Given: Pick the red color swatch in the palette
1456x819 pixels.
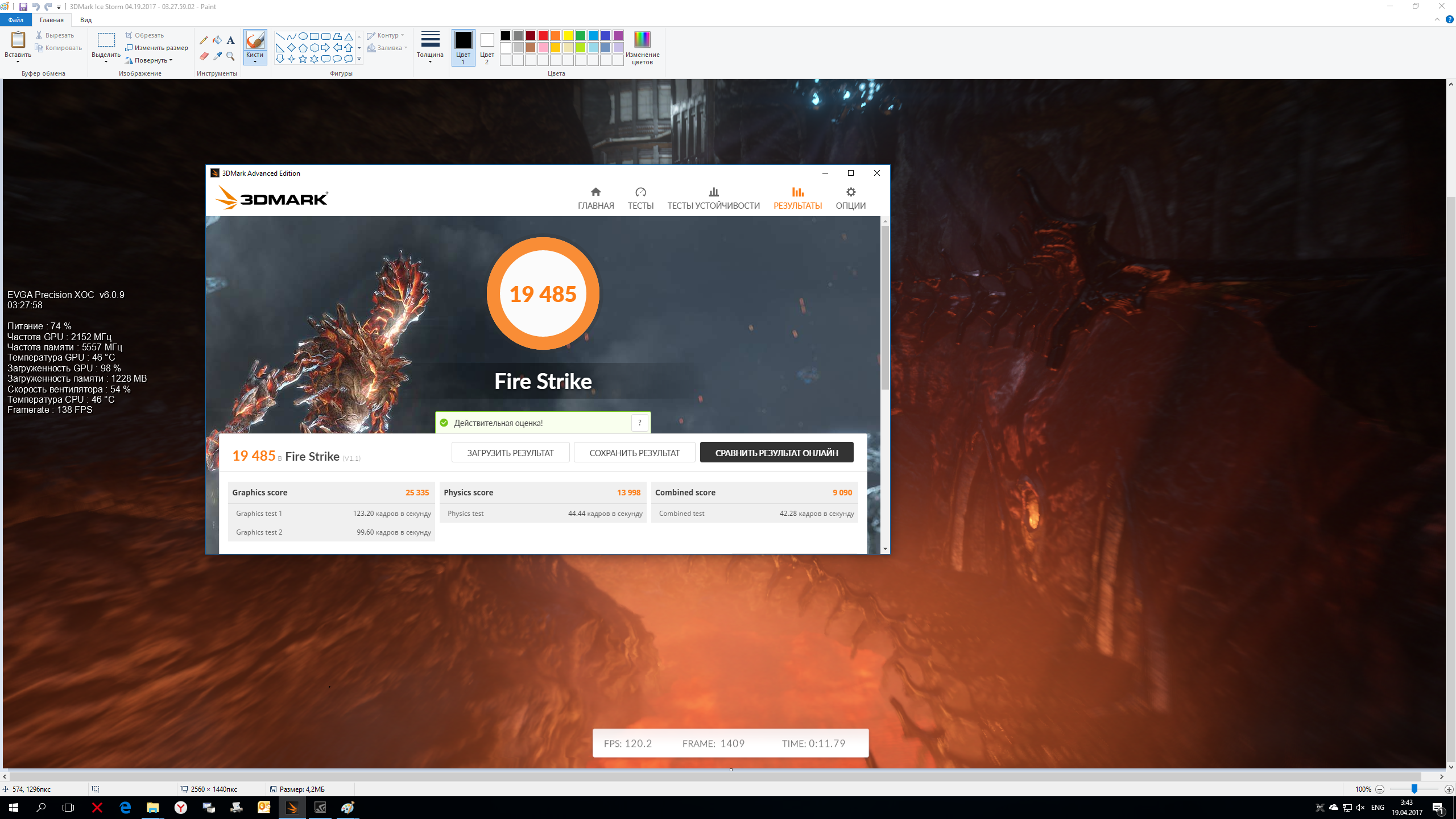Looking at the screenshot, I should click(x=543, y=35).
